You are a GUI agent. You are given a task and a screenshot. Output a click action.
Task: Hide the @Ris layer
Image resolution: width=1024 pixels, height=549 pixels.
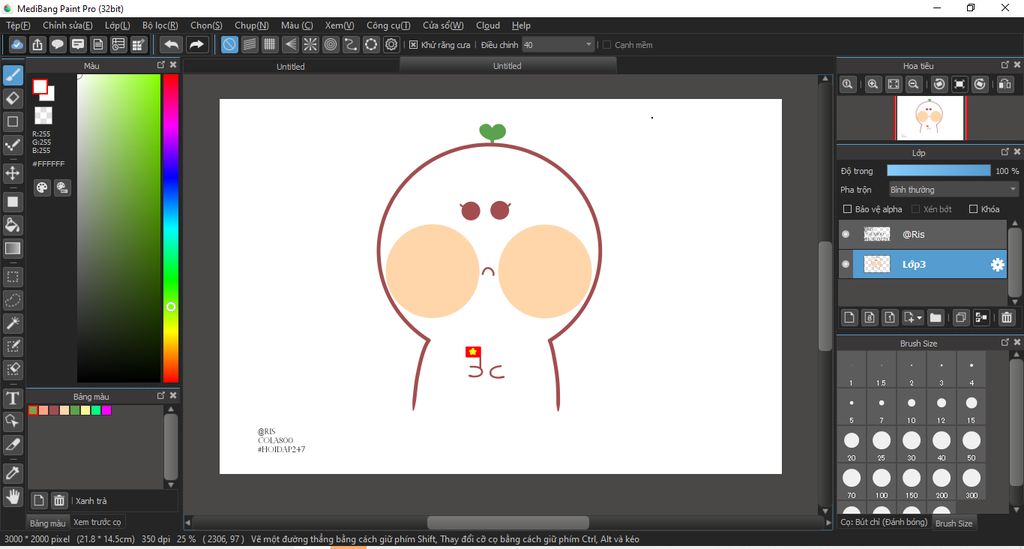pos(846,234)
